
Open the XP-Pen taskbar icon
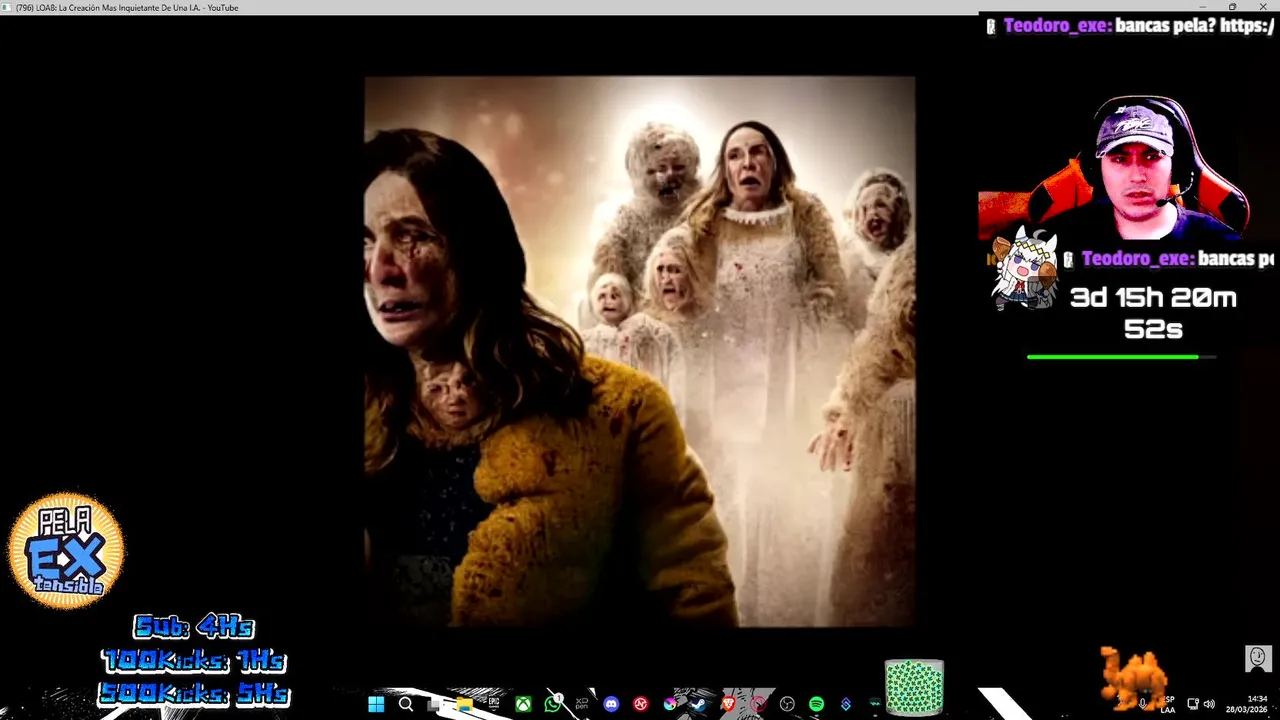pos(582,704)
